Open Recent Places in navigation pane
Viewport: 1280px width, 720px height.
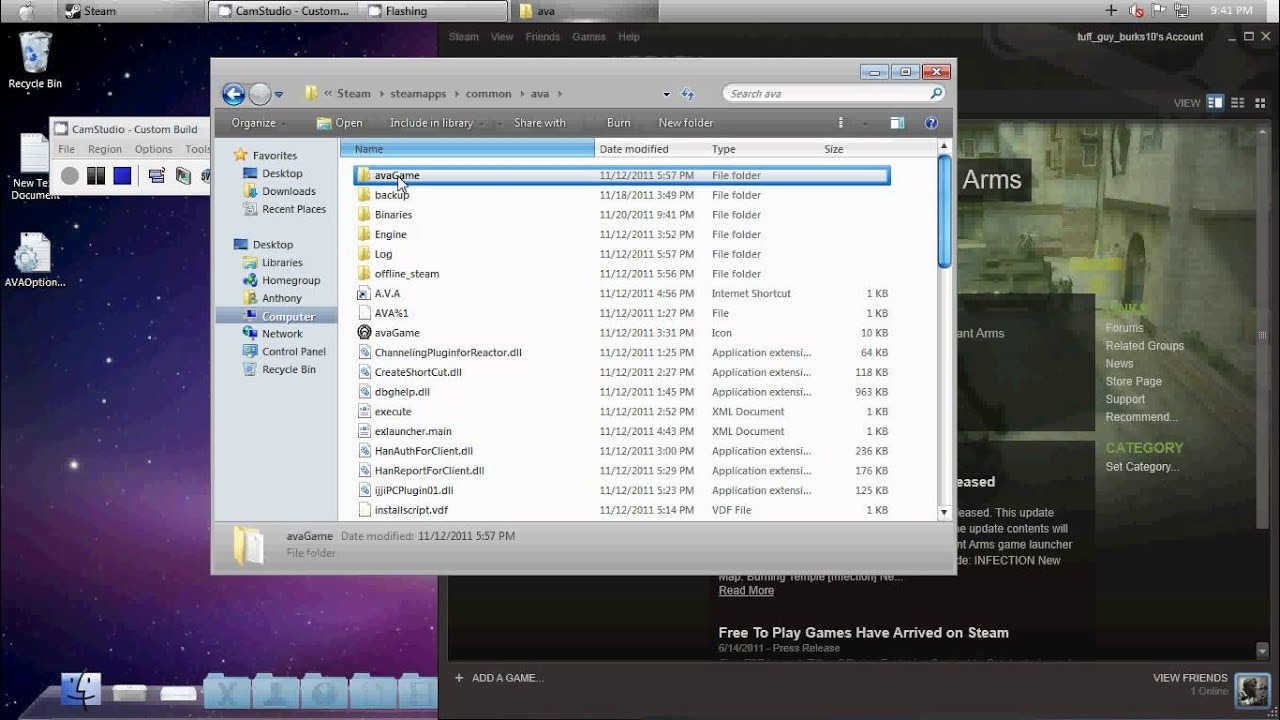coord(293,209)
